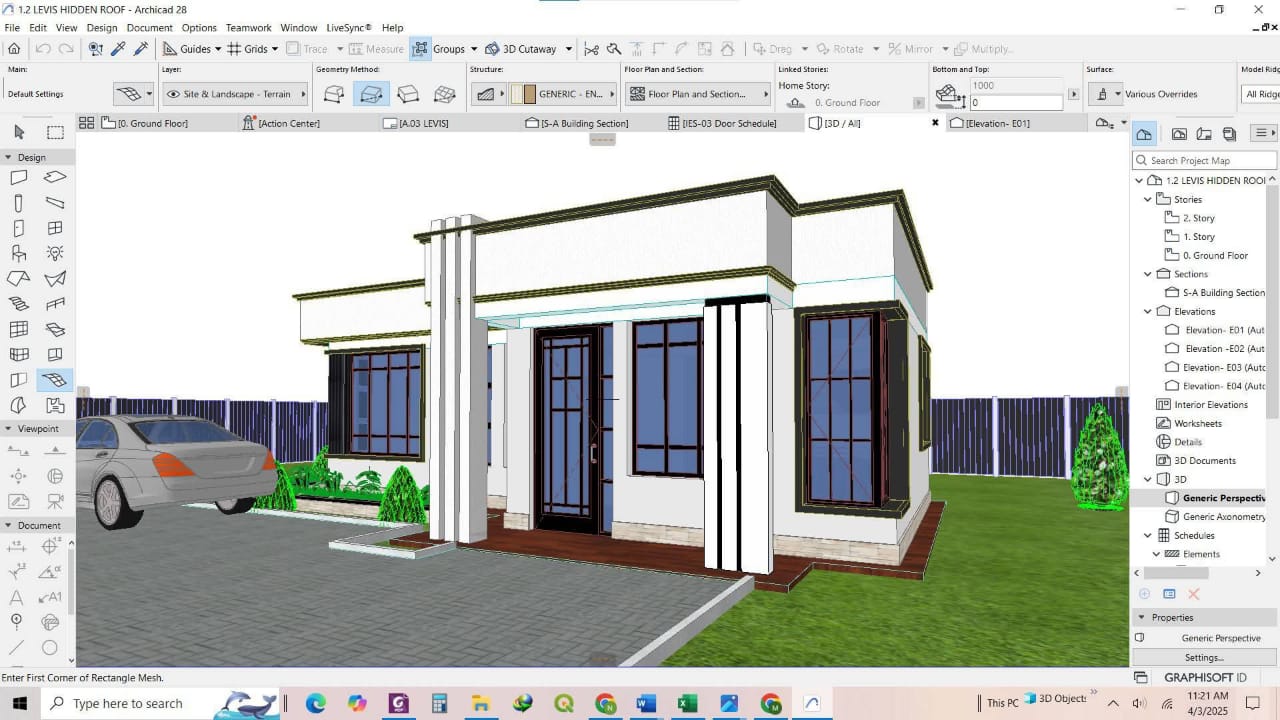Select the Camera tool under Viewpoint
The height and width of the screenshot is (720, 1280).
pyautogui.click(x=55, y=502)
